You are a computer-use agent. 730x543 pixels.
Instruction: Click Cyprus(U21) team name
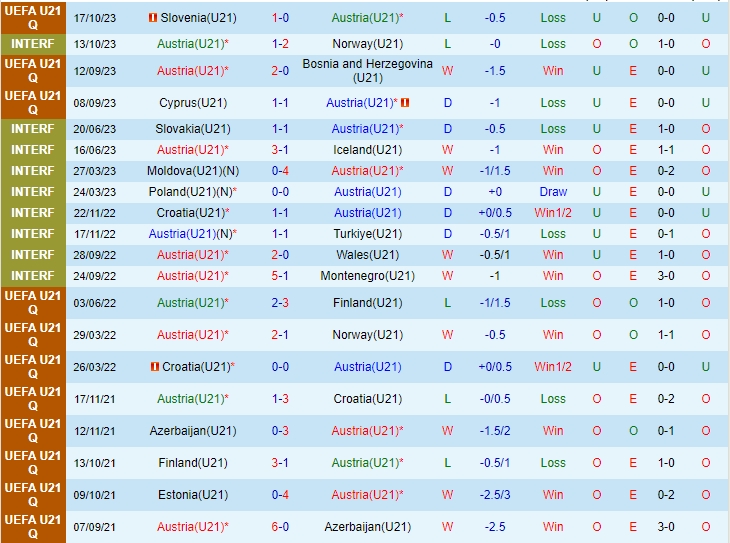click(192, 103)
